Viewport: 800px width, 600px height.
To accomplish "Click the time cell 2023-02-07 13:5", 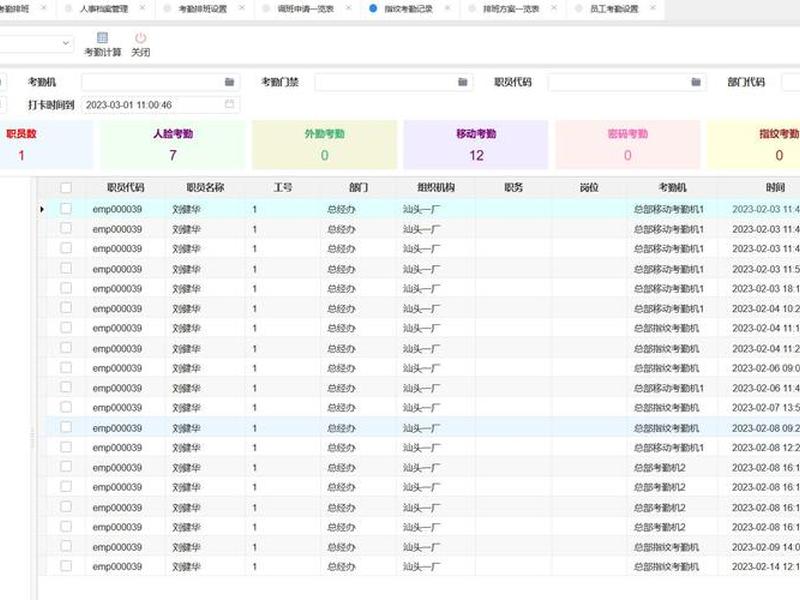I will click(766, 408).
